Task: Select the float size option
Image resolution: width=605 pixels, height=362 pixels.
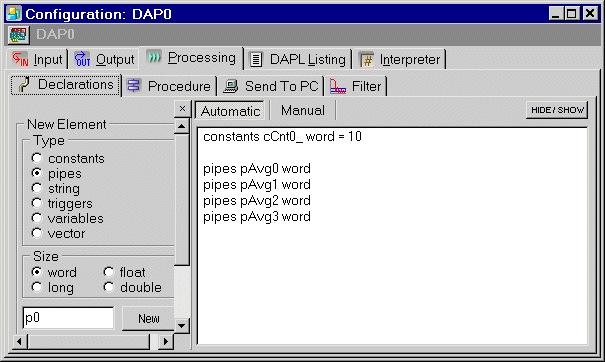Action: [x=109, y=272]
